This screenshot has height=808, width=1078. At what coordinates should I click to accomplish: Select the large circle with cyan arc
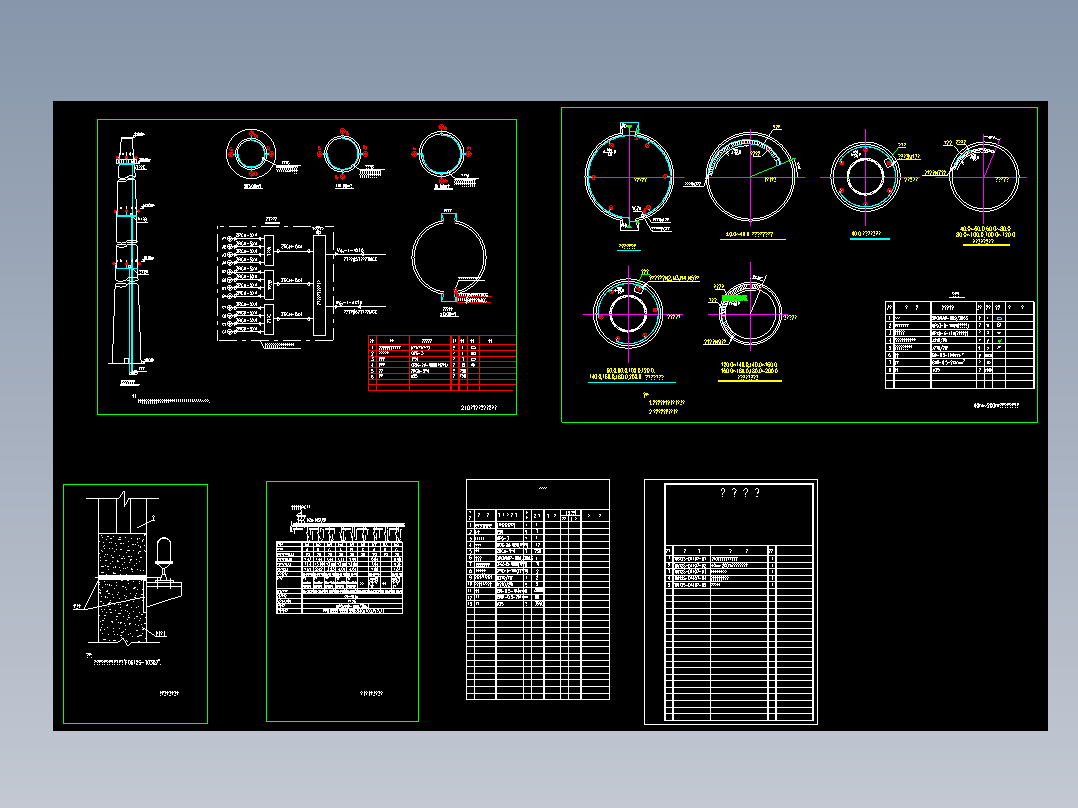point(629,177)
